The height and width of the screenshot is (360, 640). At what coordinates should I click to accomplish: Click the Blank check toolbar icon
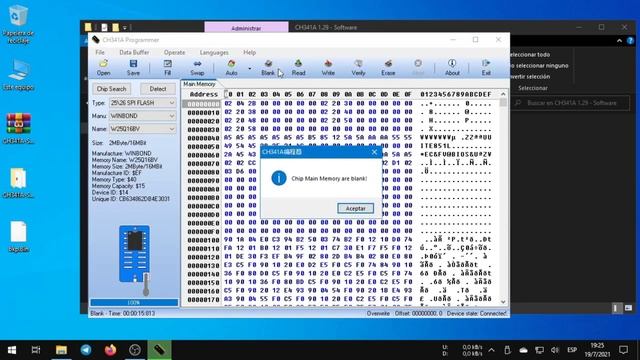coord(268,67)
